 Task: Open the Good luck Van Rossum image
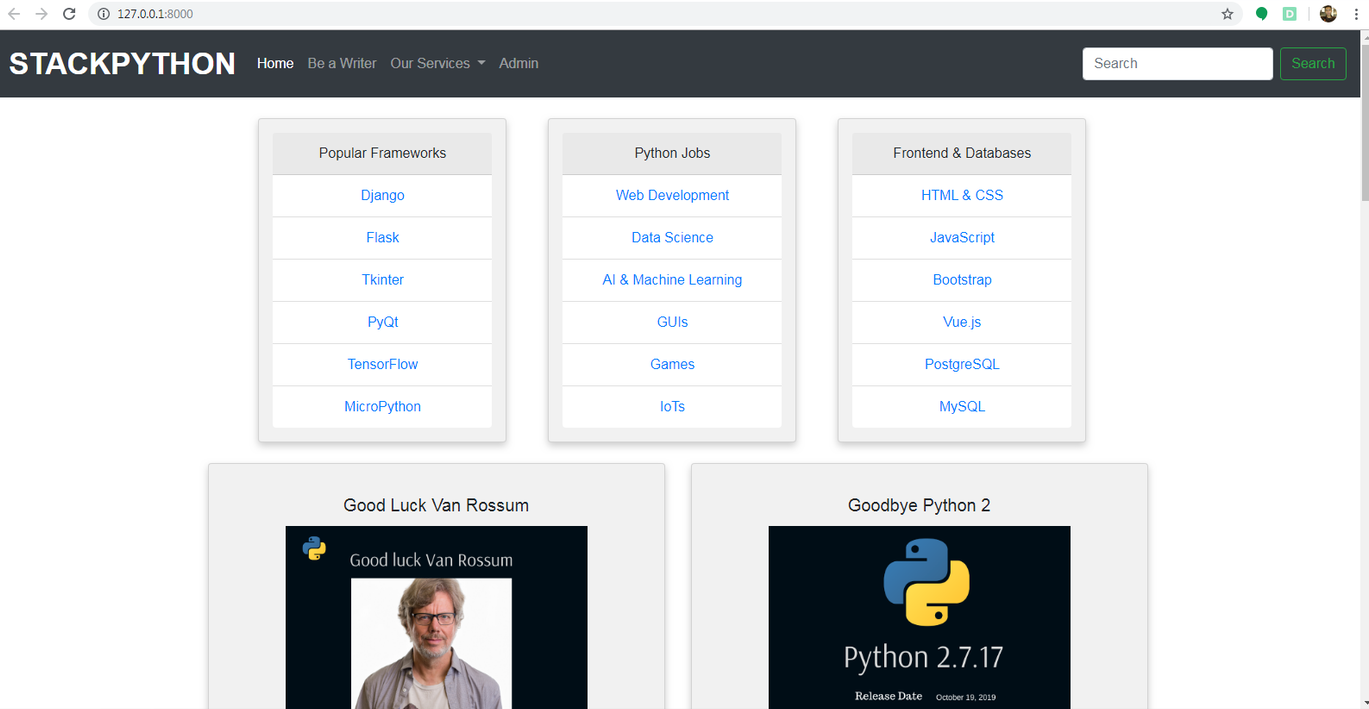[436, 617]
